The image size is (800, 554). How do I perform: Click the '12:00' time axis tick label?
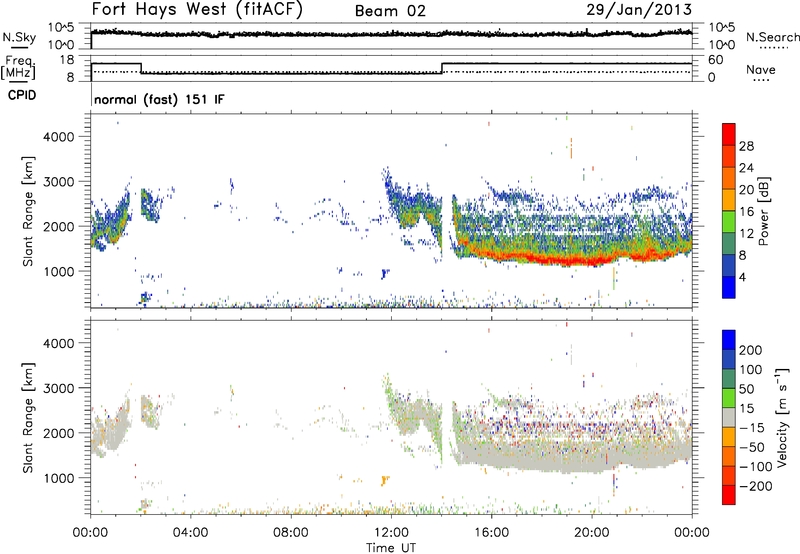[x=391, y=533]
